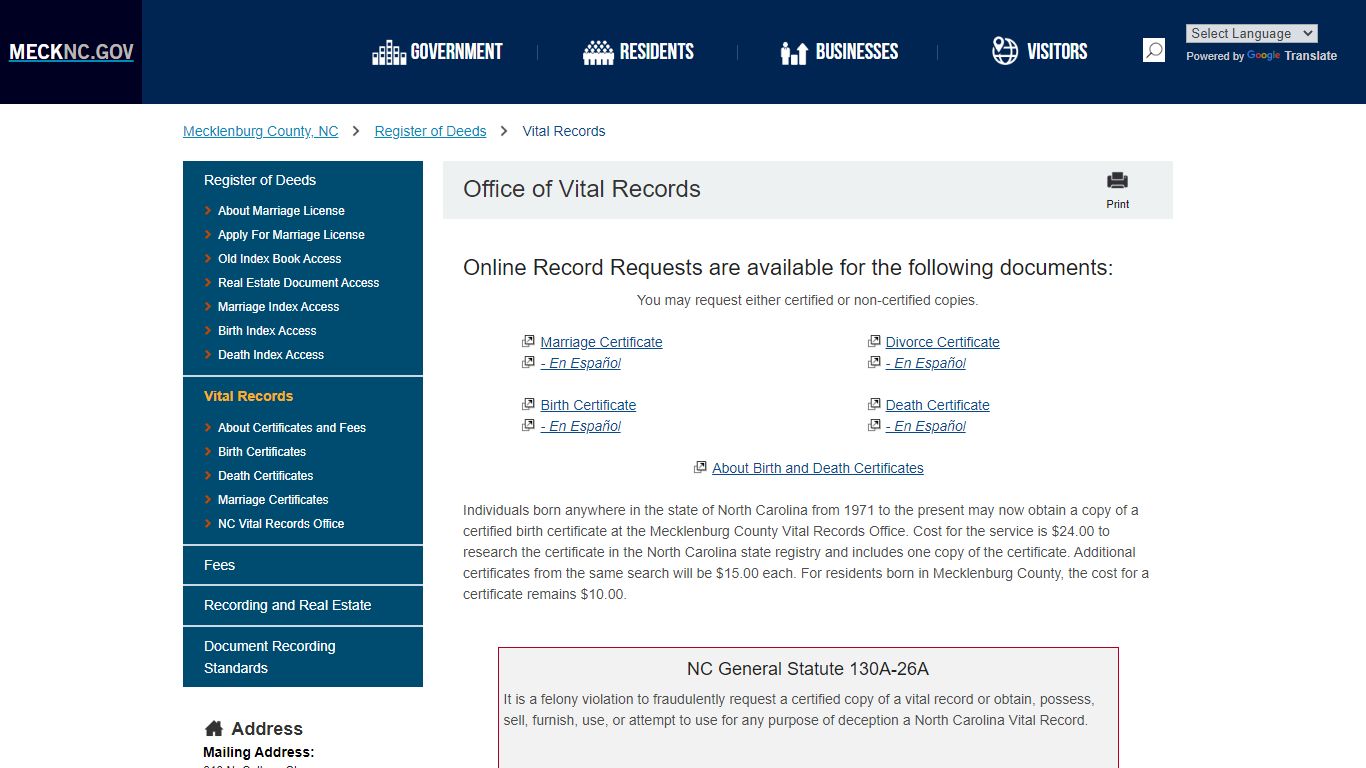Open Marriage Index Access
The width and height of the screenshot is (1366, 768).
point(279,307)
